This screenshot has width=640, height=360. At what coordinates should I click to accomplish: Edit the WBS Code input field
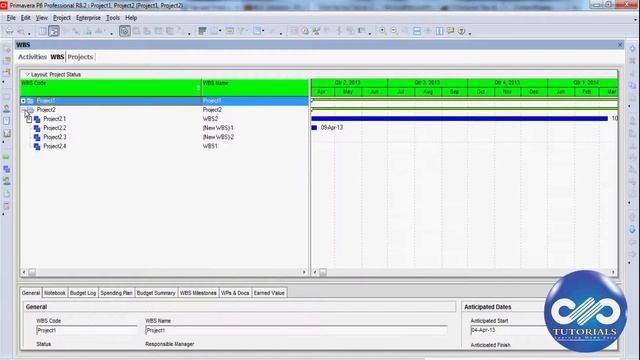(87, 330)
